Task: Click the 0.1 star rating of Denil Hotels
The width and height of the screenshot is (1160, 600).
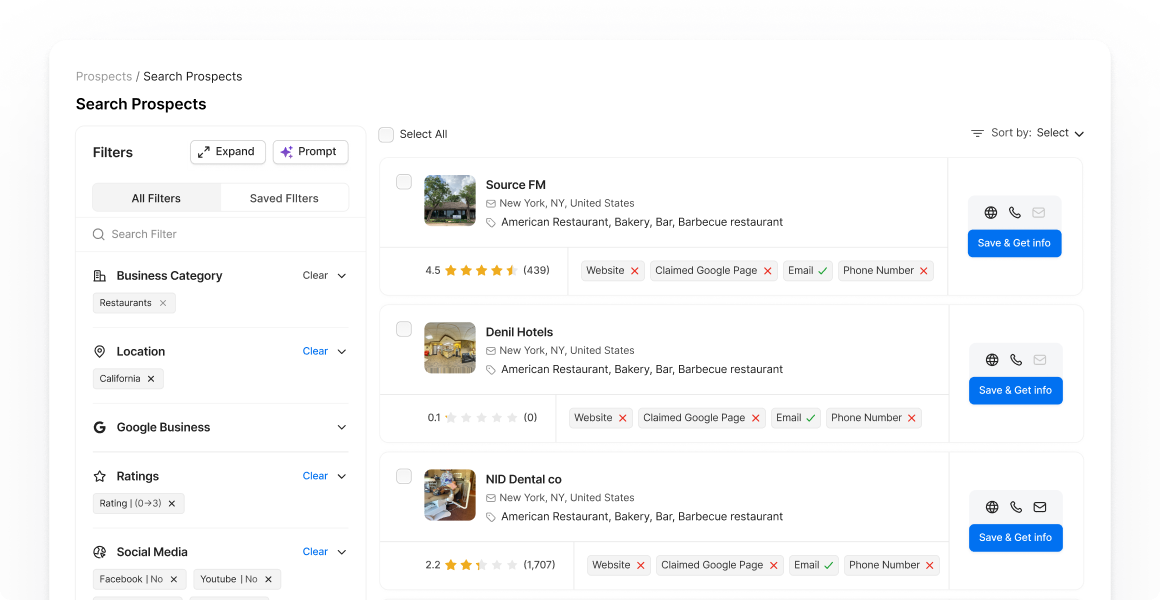Action: (482, 418)
